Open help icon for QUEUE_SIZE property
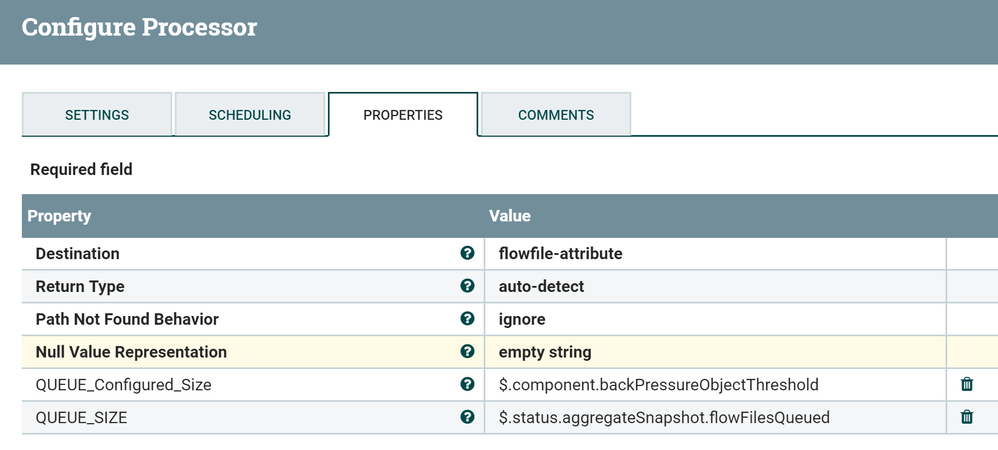 tap(467, 417)
